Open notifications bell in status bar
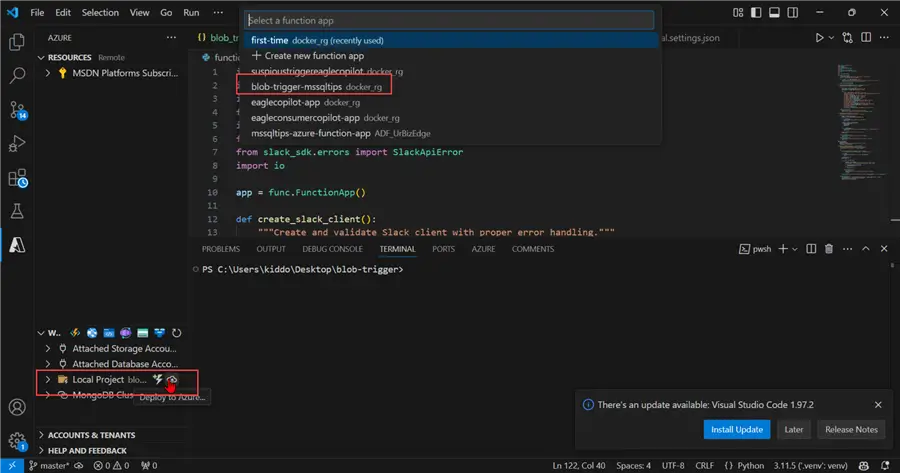Screen dimensions: 900x473 (885, 466)
